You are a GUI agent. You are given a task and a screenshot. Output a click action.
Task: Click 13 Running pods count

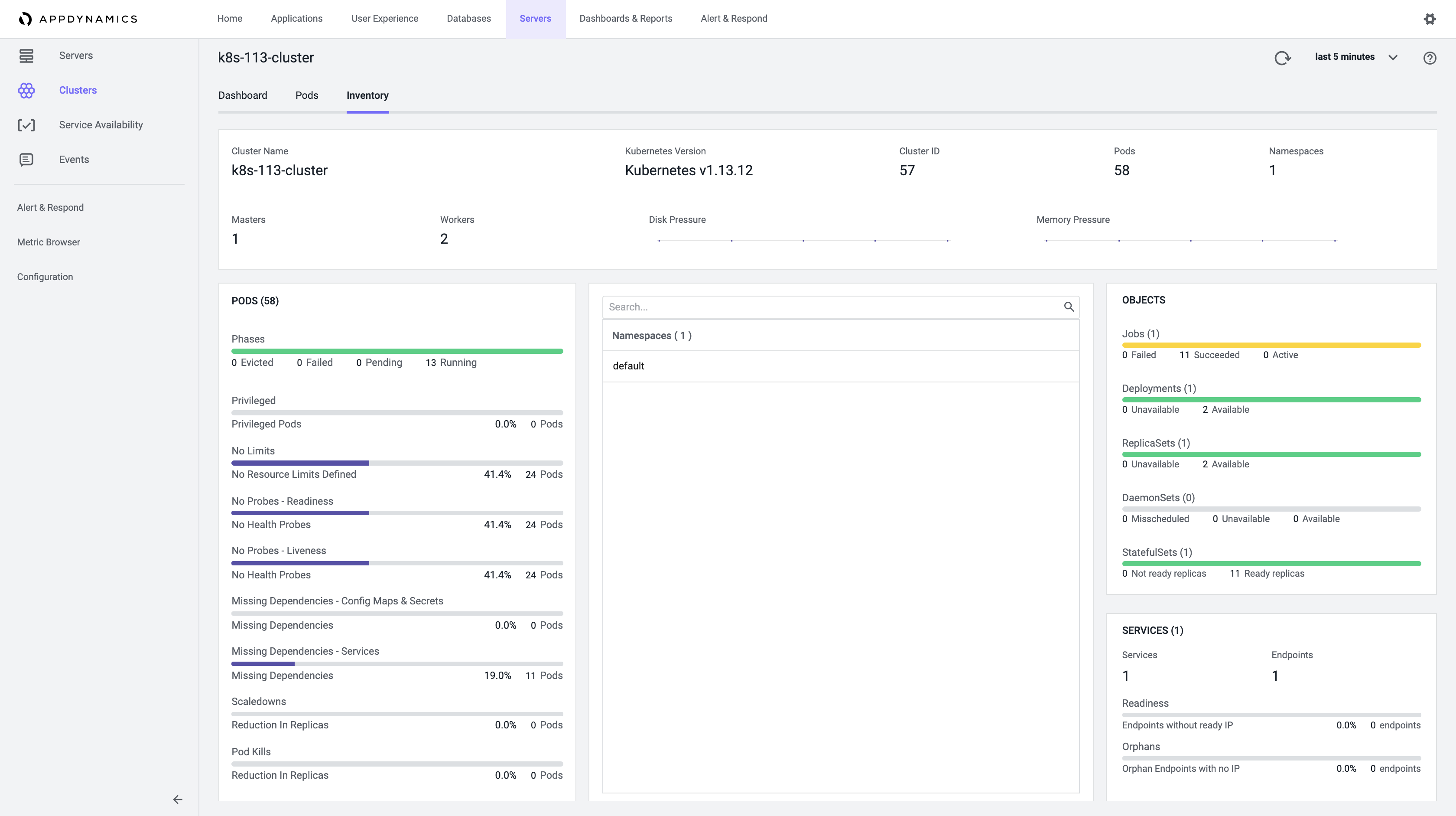(x=451, y=362)
